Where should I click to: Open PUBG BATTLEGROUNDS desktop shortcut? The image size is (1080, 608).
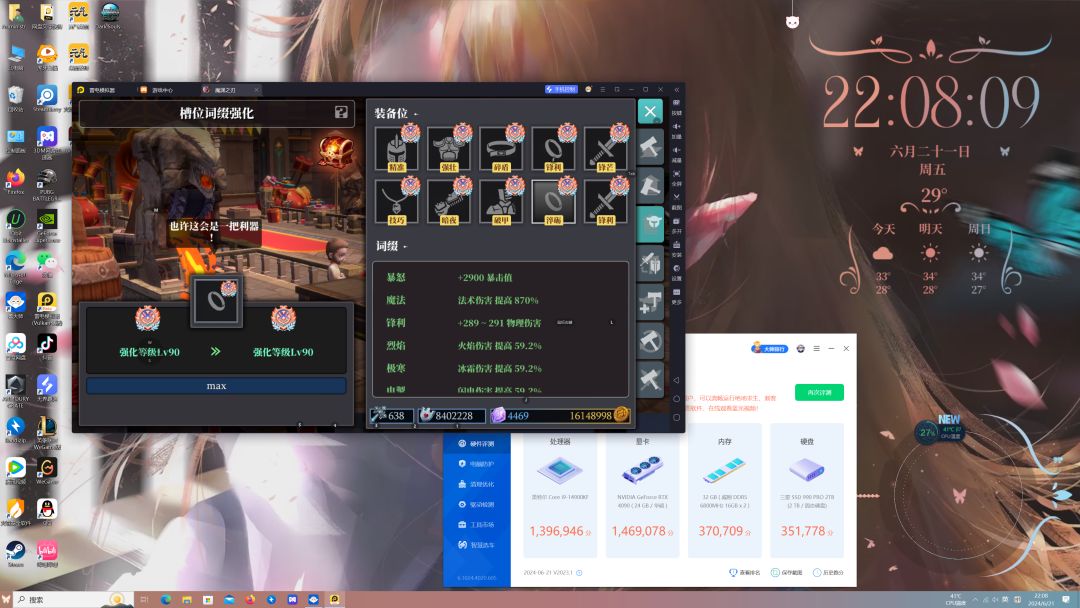[x=46, y=185]
